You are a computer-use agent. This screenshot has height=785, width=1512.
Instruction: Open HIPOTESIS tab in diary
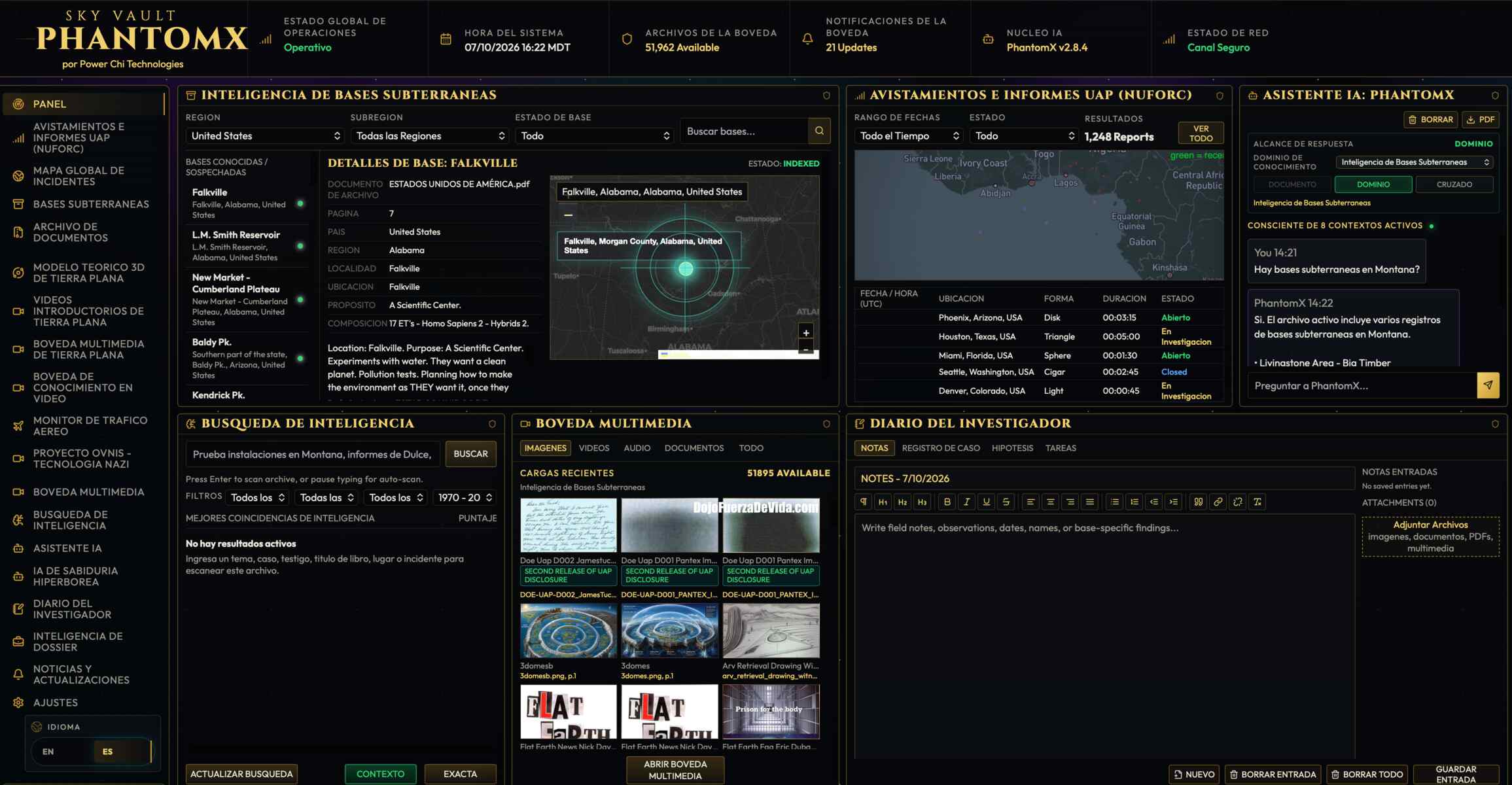pos(1012,448)
